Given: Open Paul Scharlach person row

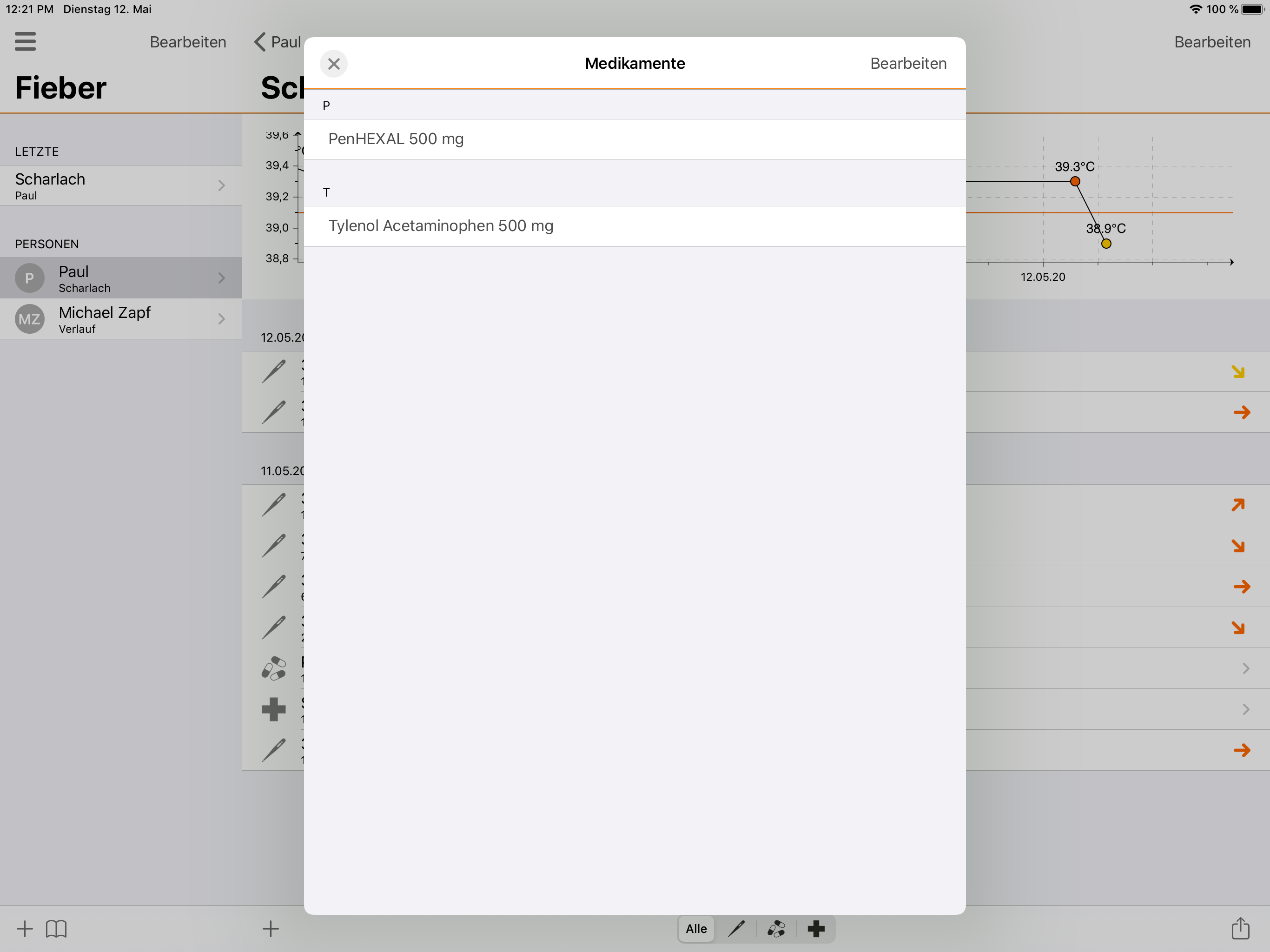Looking at the screenshot, I should pyautogui.click(x=120, y=278).
